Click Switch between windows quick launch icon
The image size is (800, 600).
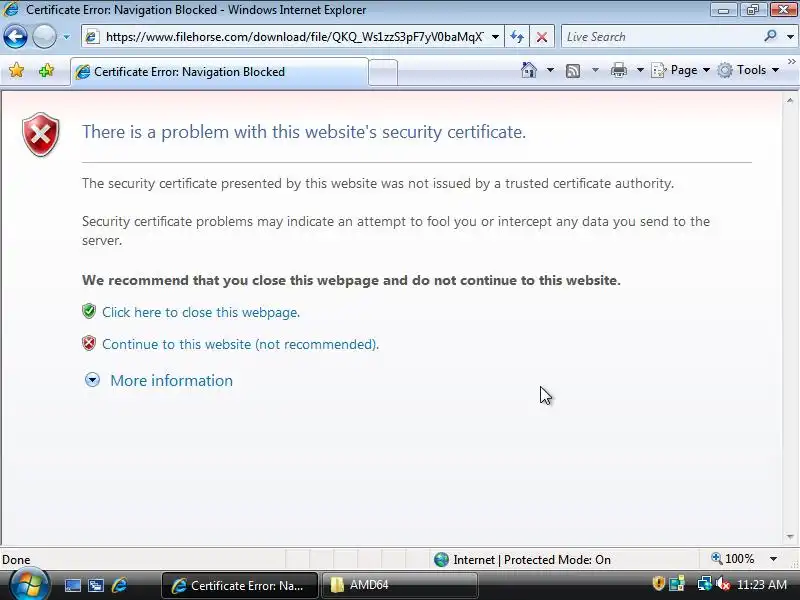pyautogui.click(x=95, y=585)
